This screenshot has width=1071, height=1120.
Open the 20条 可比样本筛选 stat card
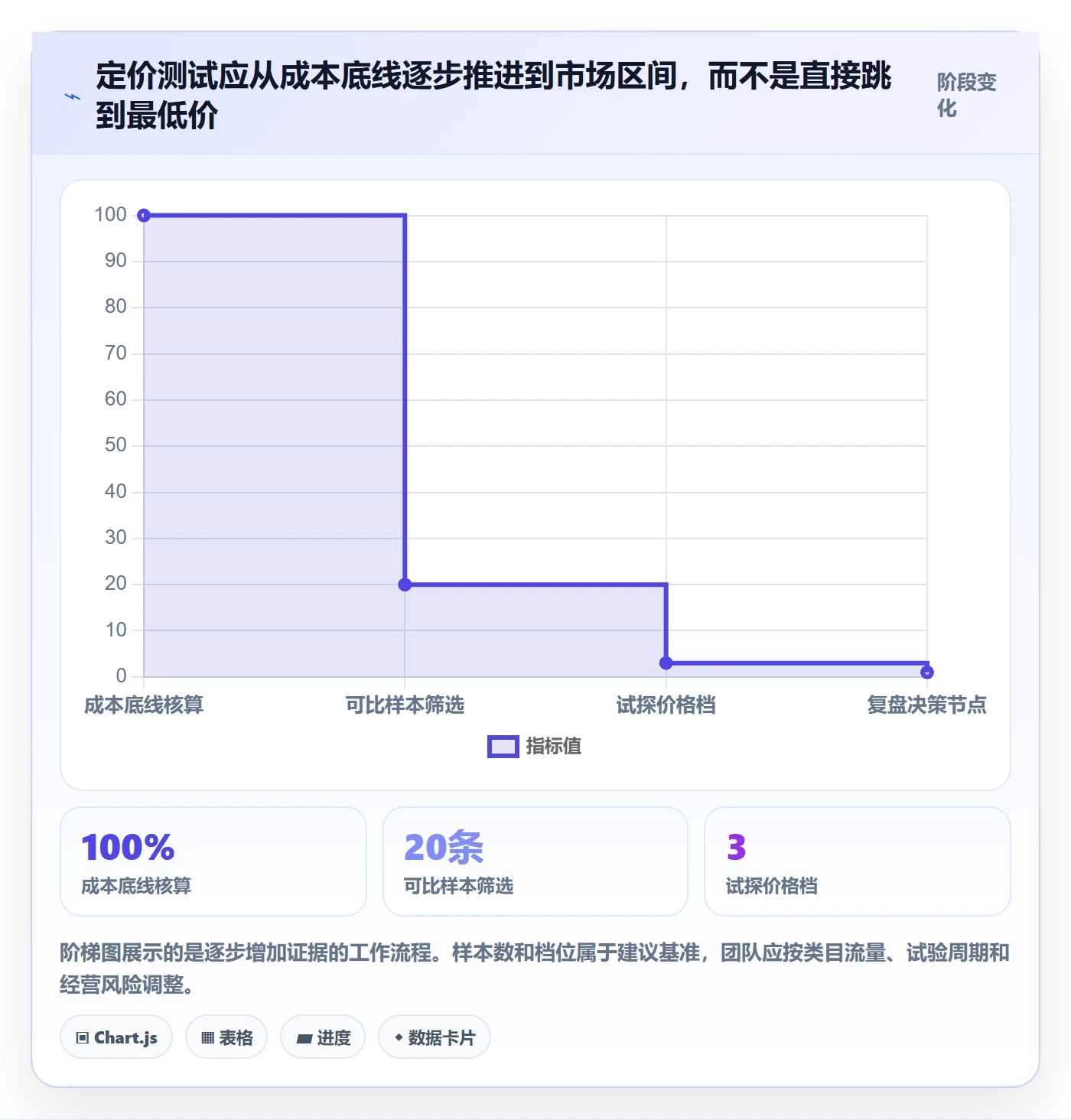point(535,861)
